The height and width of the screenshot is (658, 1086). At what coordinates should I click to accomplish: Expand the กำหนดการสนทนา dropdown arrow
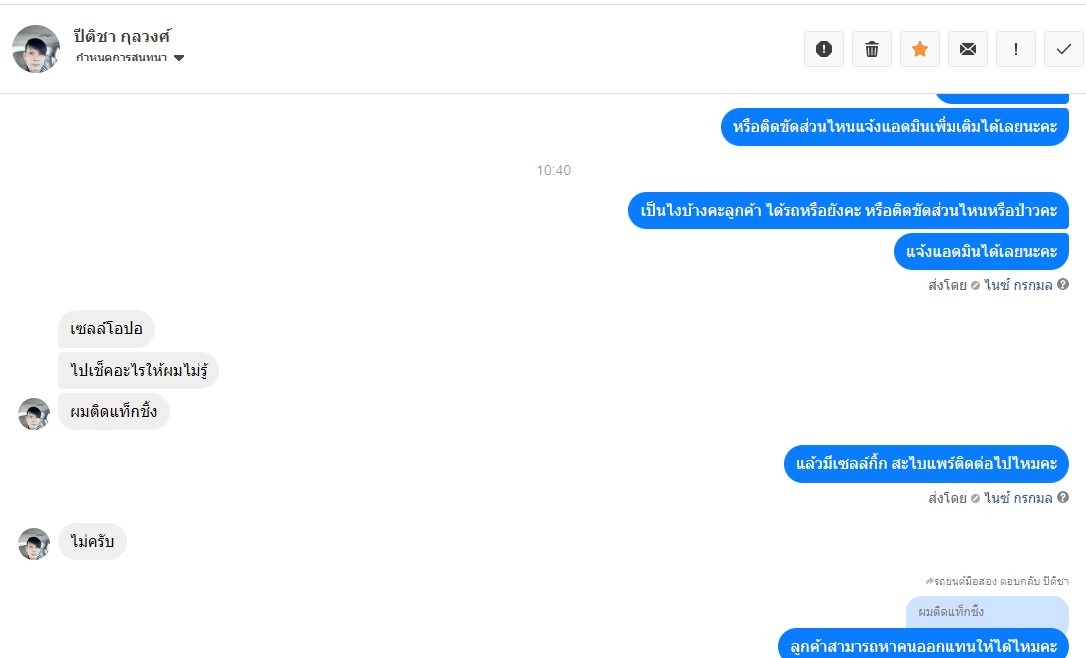[x=179, y=58]
